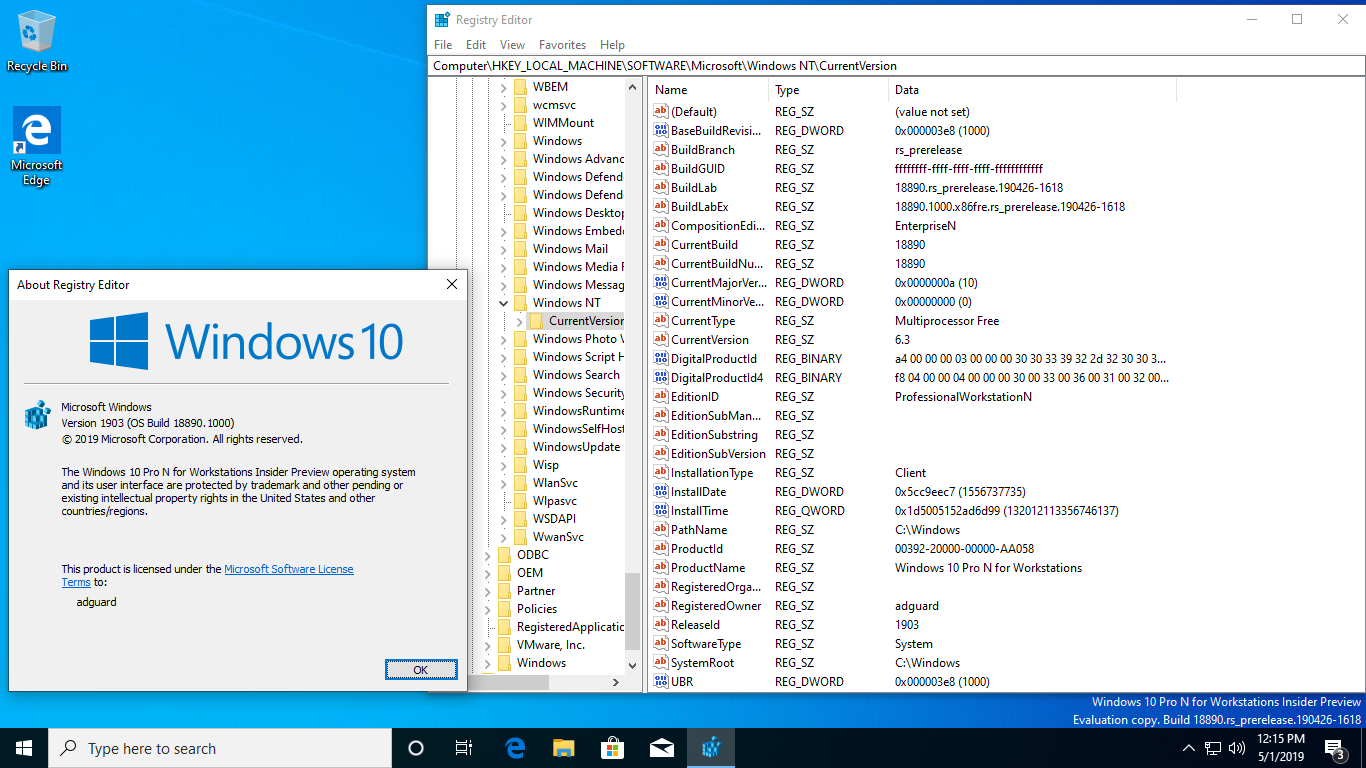Open the Edit menu
This screenshot has width=1366, height=768.
476,45
